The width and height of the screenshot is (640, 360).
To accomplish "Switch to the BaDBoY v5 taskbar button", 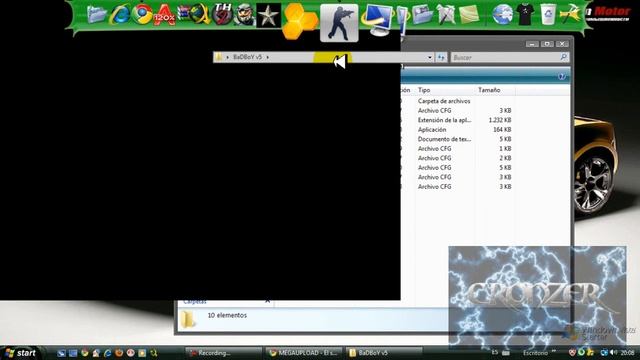I will [x=384, y=353].
